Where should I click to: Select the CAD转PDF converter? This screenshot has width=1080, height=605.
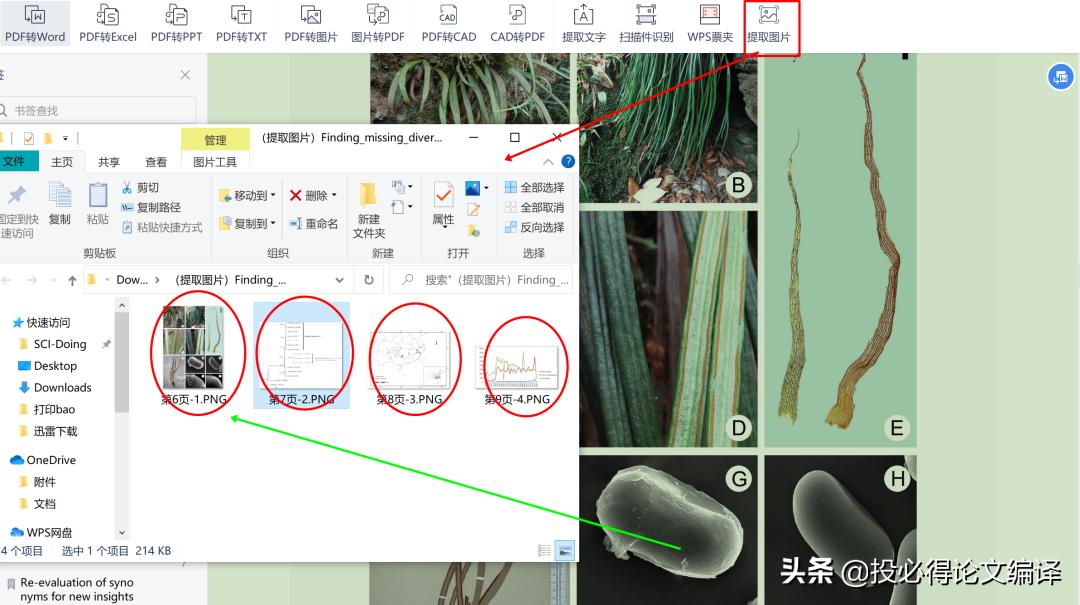coord(518,25)
